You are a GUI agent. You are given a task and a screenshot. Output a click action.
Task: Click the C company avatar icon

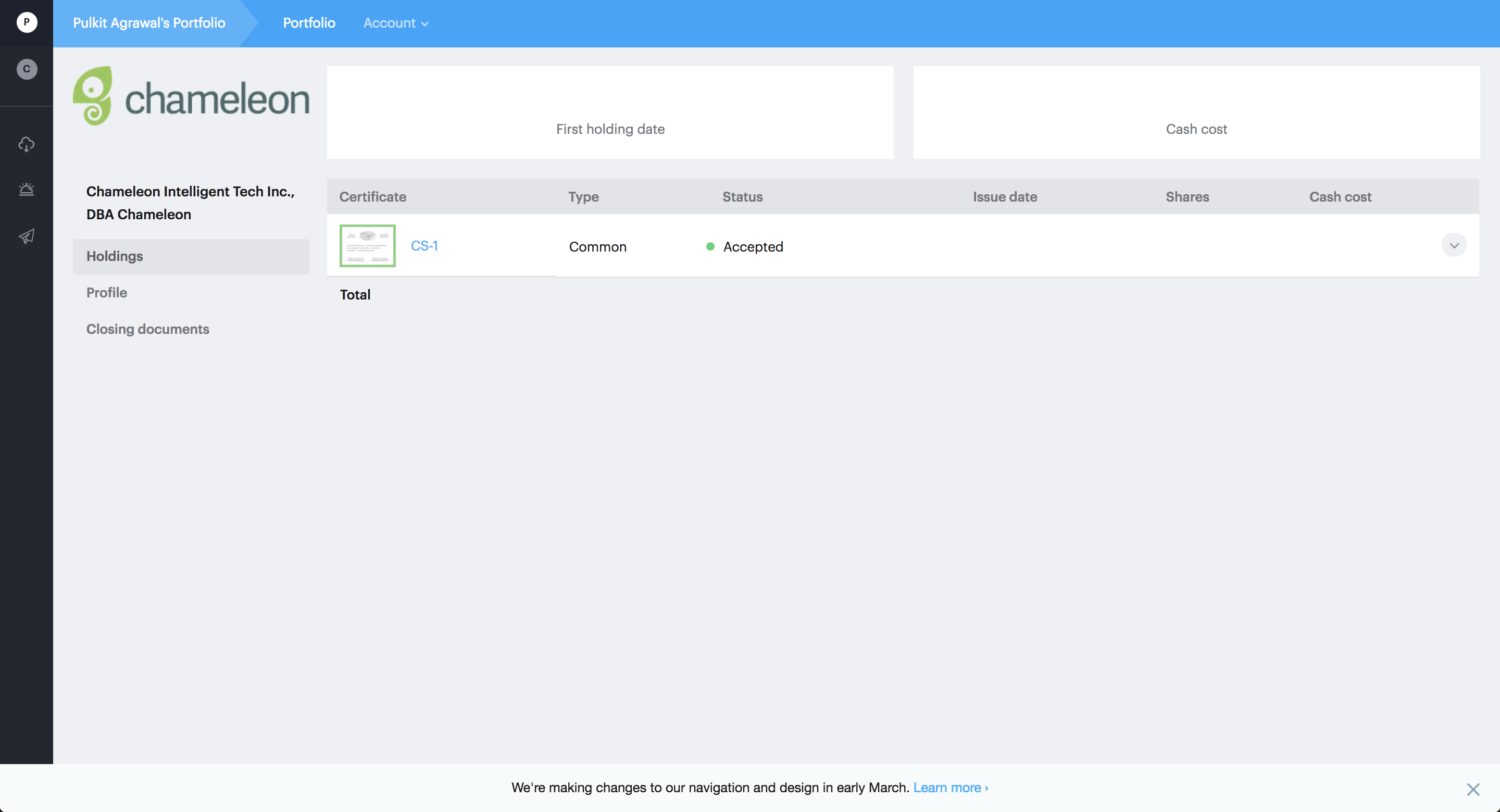click(26, 69)
